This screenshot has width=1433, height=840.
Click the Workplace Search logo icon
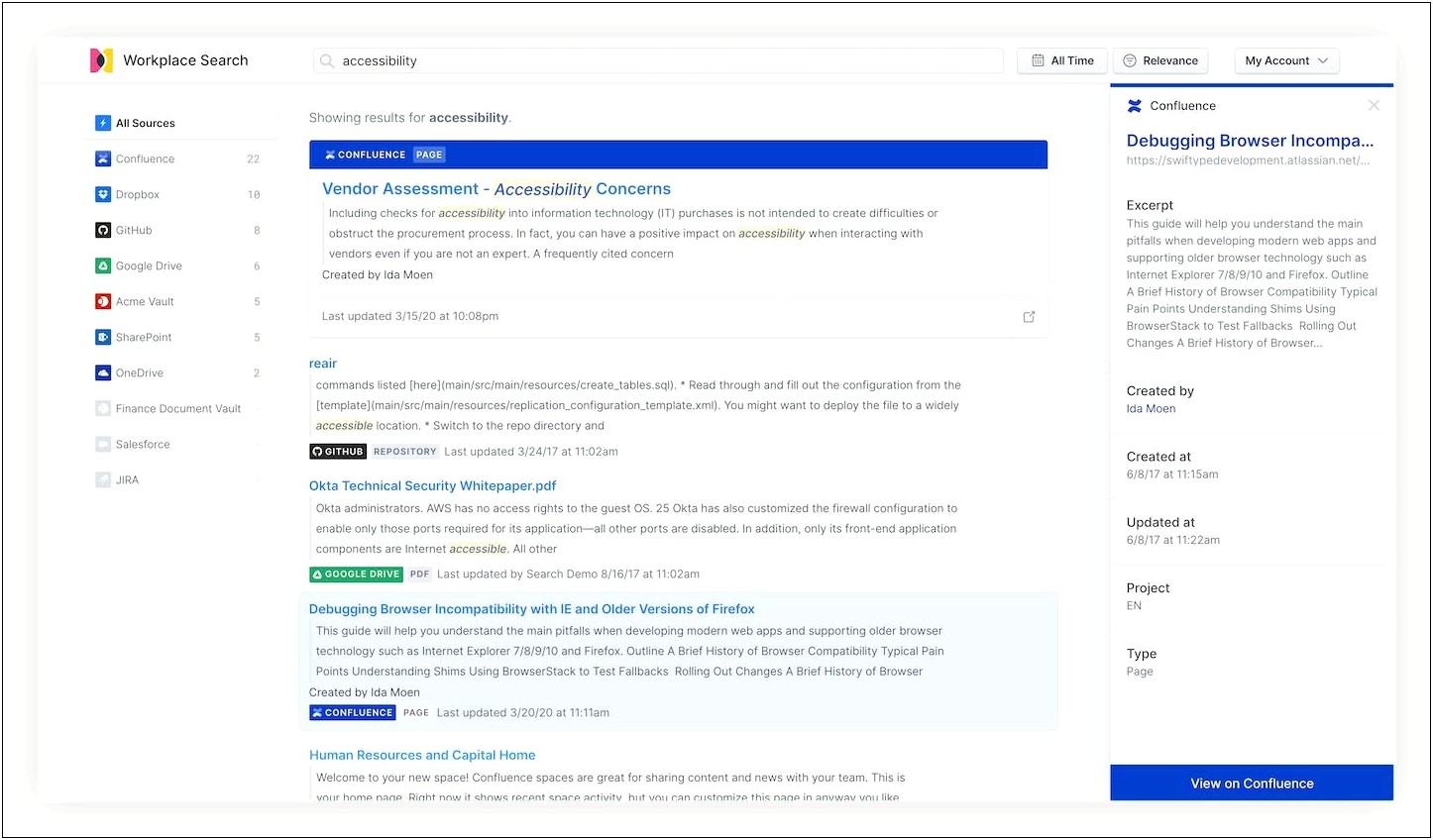[x=101, y=60]
